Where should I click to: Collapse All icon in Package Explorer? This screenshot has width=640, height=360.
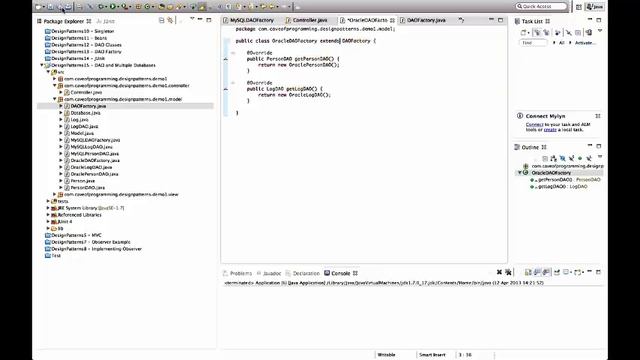pyautogui.click(x=161, y=20)
